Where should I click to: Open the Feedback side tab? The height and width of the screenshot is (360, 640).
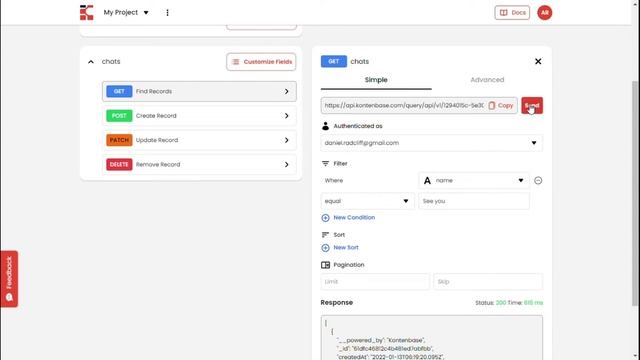tap(9, 279)
